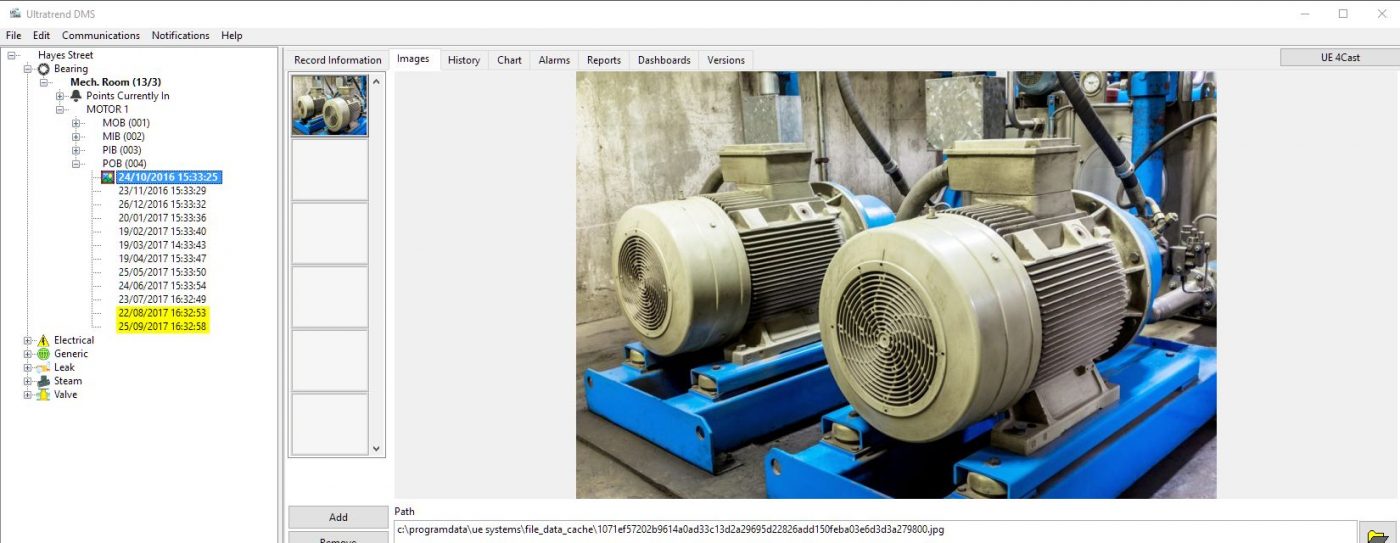1400x543 pixels.
Task: Expand the PIB (003) tree node
Action: coord(77,150)
